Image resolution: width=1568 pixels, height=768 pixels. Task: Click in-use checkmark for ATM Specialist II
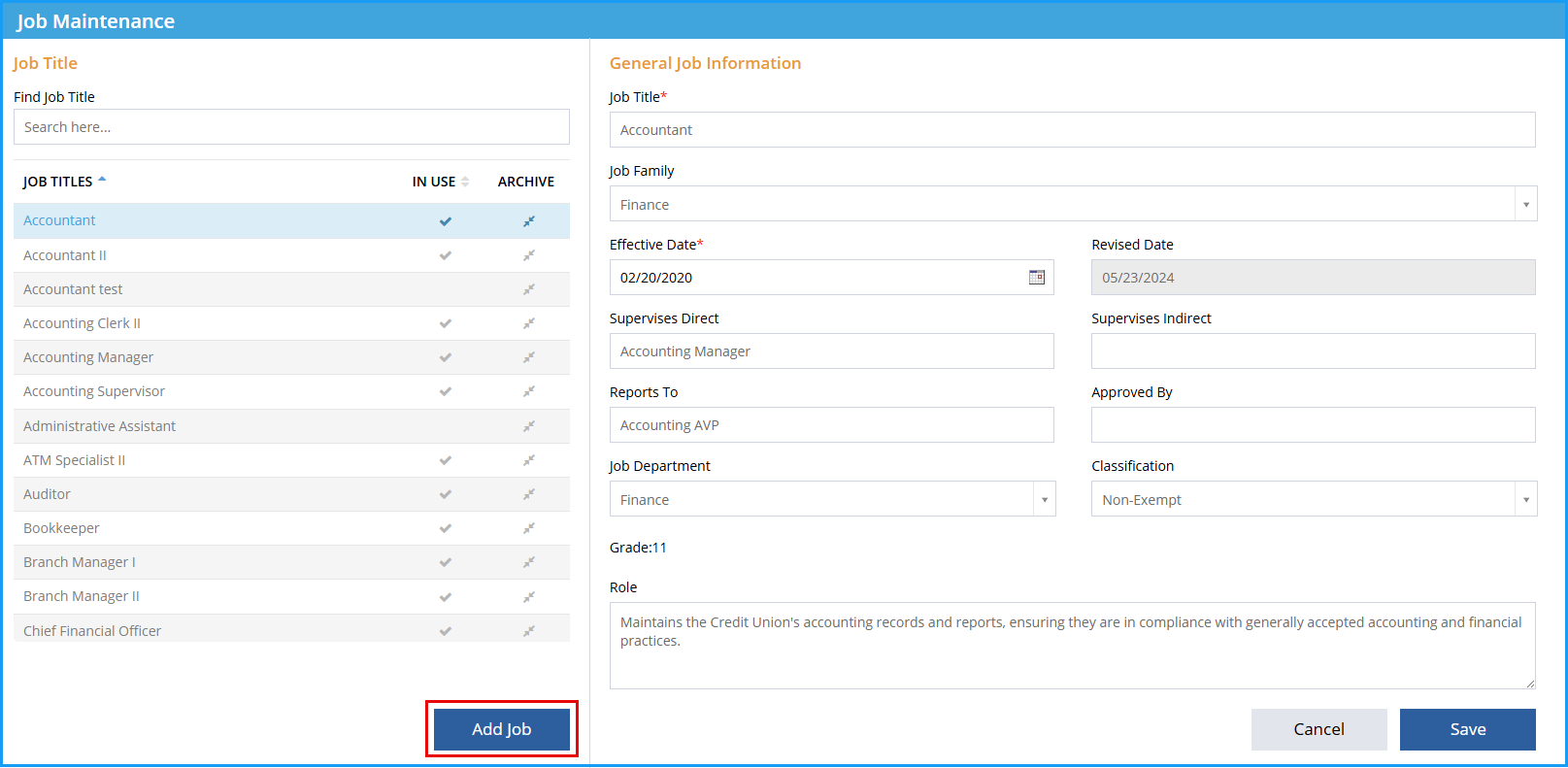pyautogui.click(x=446, y=460)
